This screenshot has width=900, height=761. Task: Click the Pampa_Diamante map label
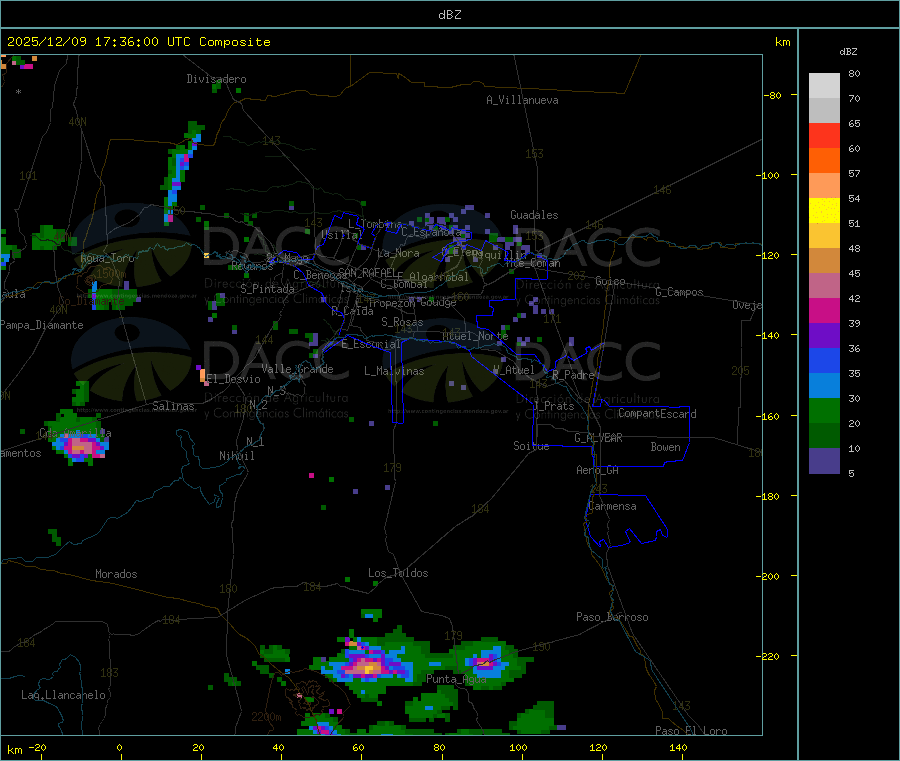point(41,325)
